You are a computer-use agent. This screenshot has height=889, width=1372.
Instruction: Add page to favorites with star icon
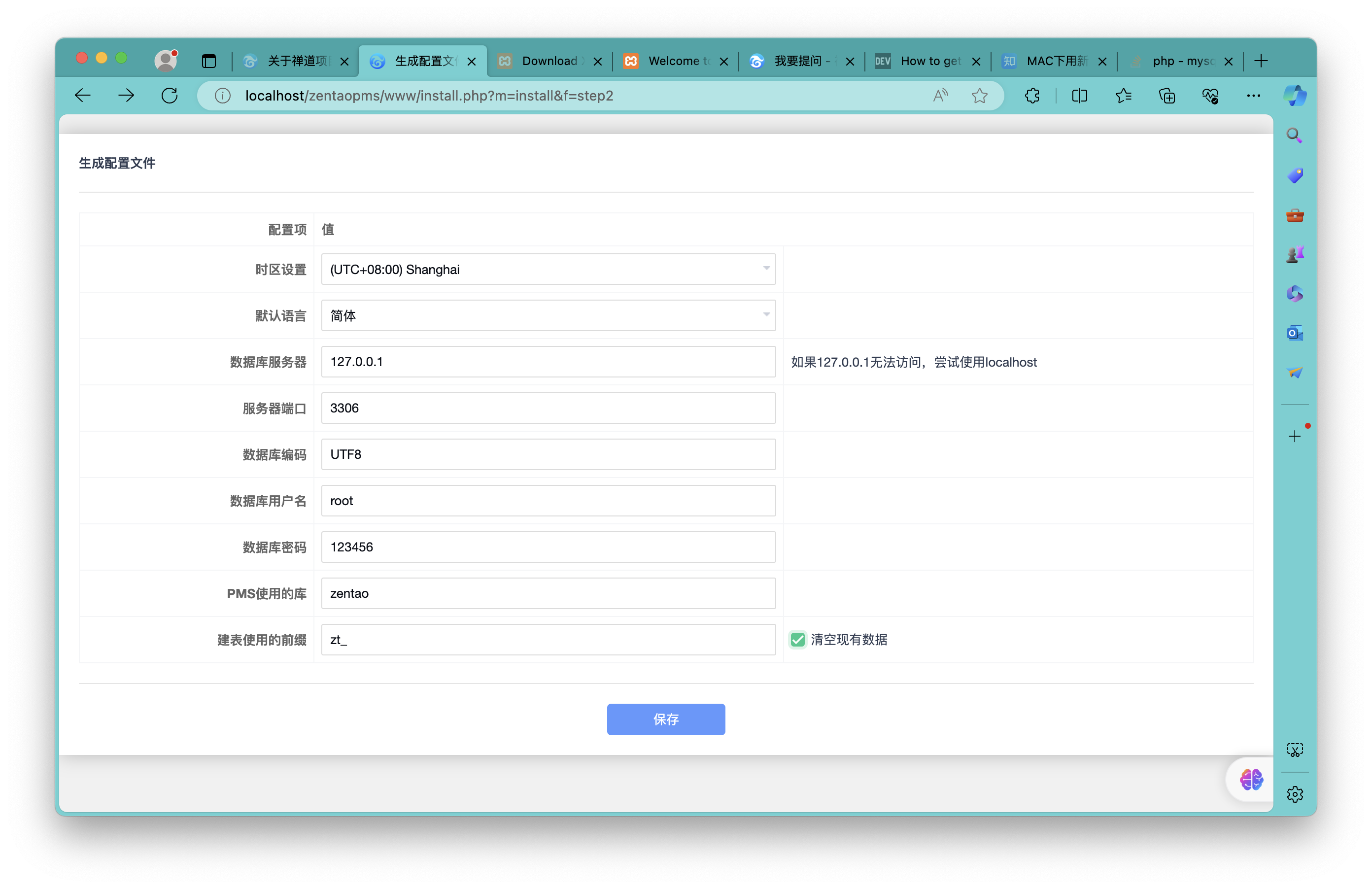click(x=979, y=96)
